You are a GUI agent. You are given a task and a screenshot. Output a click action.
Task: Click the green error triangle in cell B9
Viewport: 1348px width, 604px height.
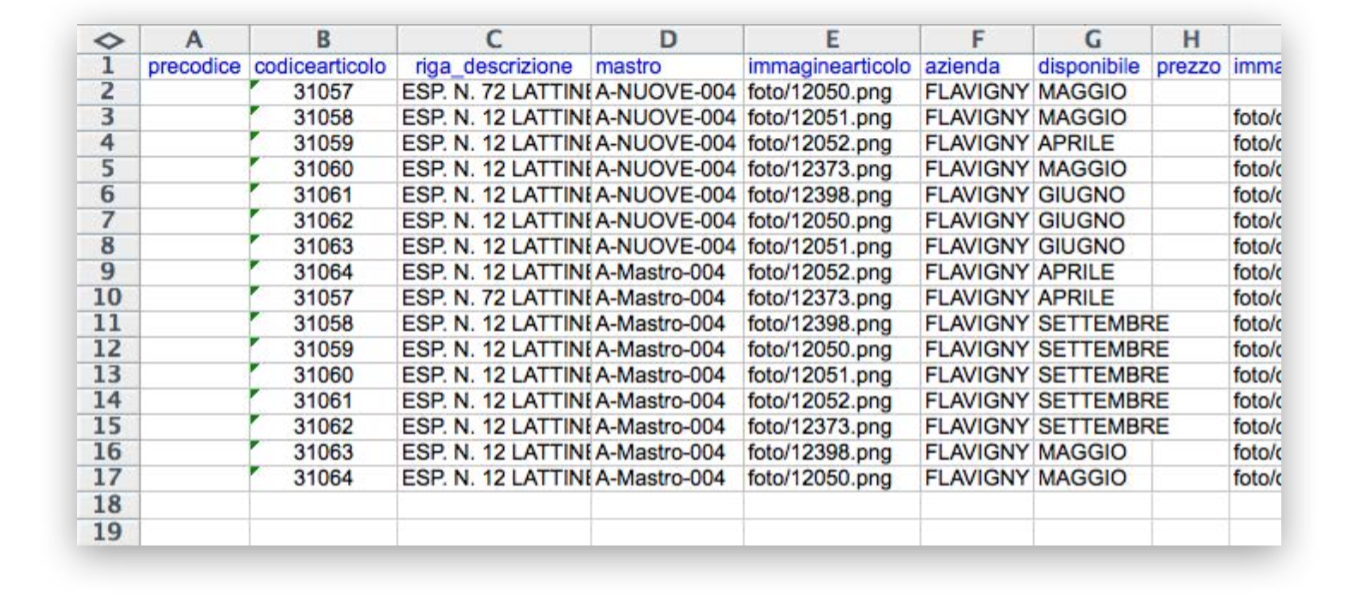pos(256,265)
